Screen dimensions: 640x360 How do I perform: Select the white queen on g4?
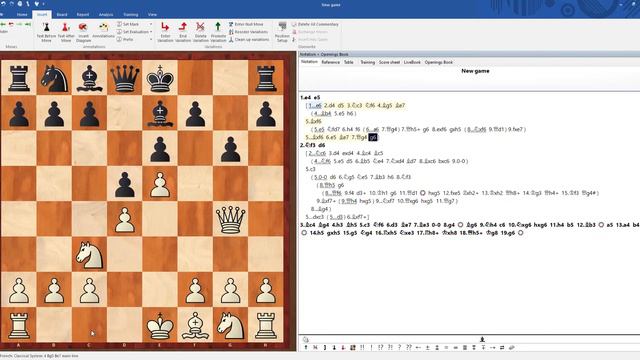[x=231, y=219]
